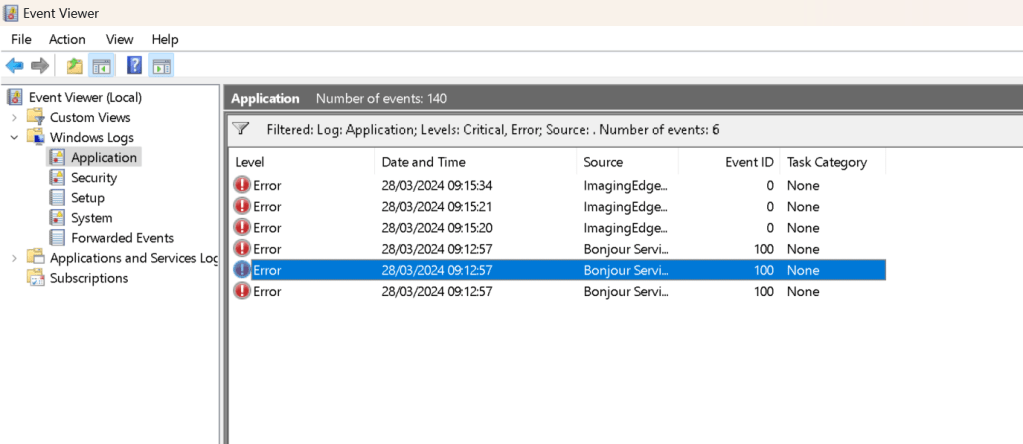This screenshot has height=444, width=1023.
Task: Click date cell 28/03/2024 09:15:21
Action: point(437,207)
